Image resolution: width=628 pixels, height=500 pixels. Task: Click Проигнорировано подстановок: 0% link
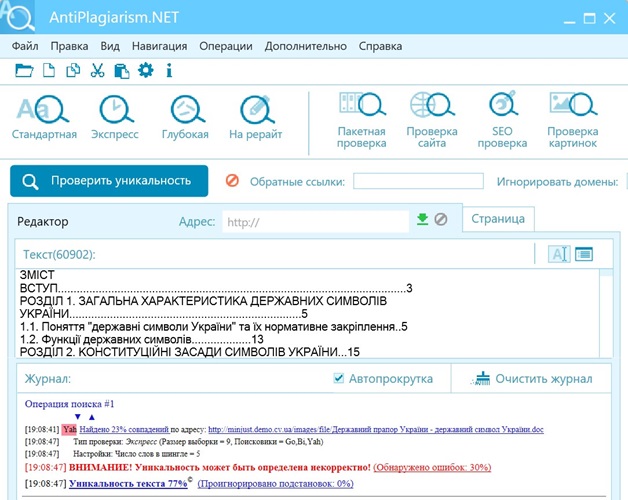pos(276,484)
